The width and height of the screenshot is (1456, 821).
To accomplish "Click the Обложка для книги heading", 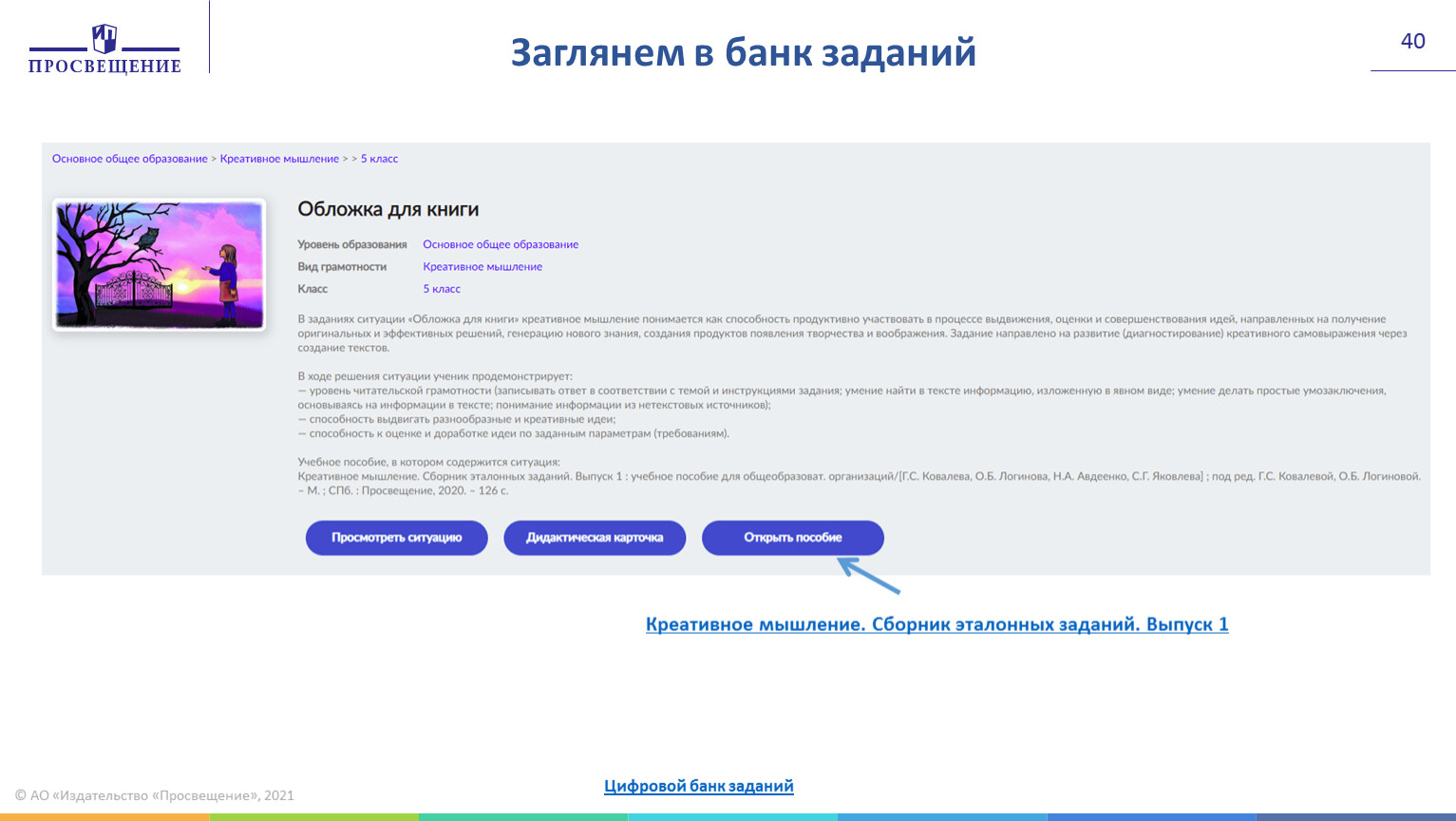I will pos(388,209).
